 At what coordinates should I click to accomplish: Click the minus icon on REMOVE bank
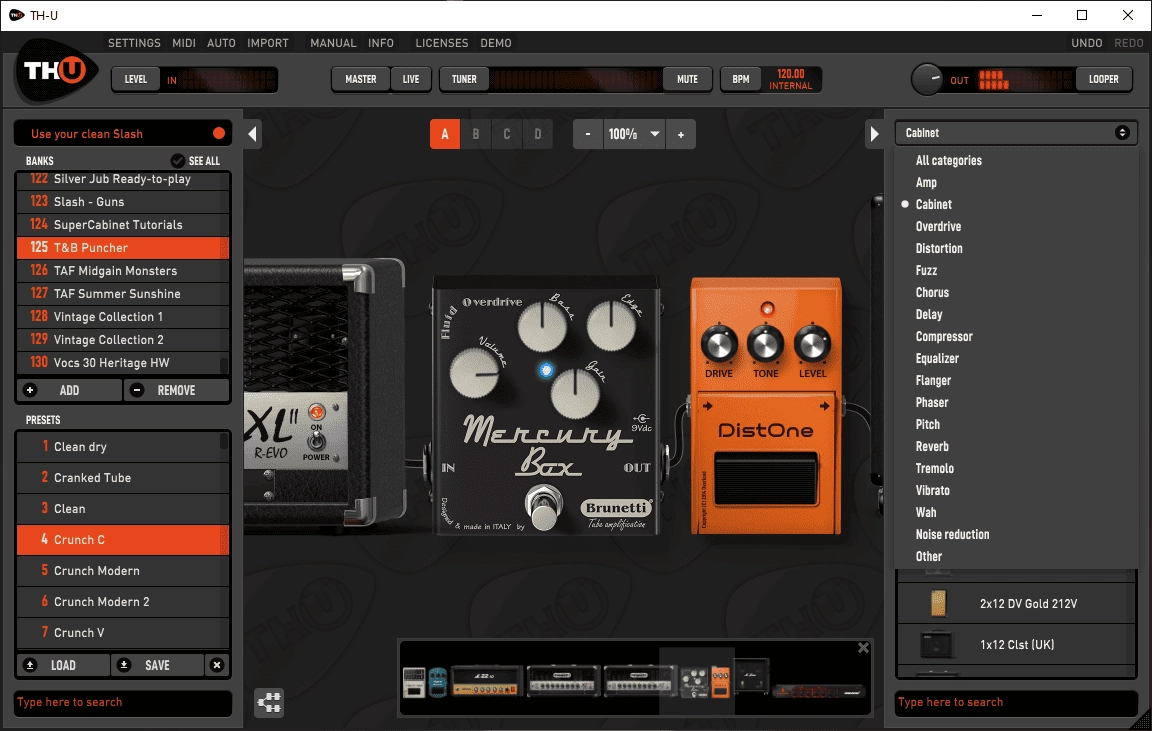[137, 390]
